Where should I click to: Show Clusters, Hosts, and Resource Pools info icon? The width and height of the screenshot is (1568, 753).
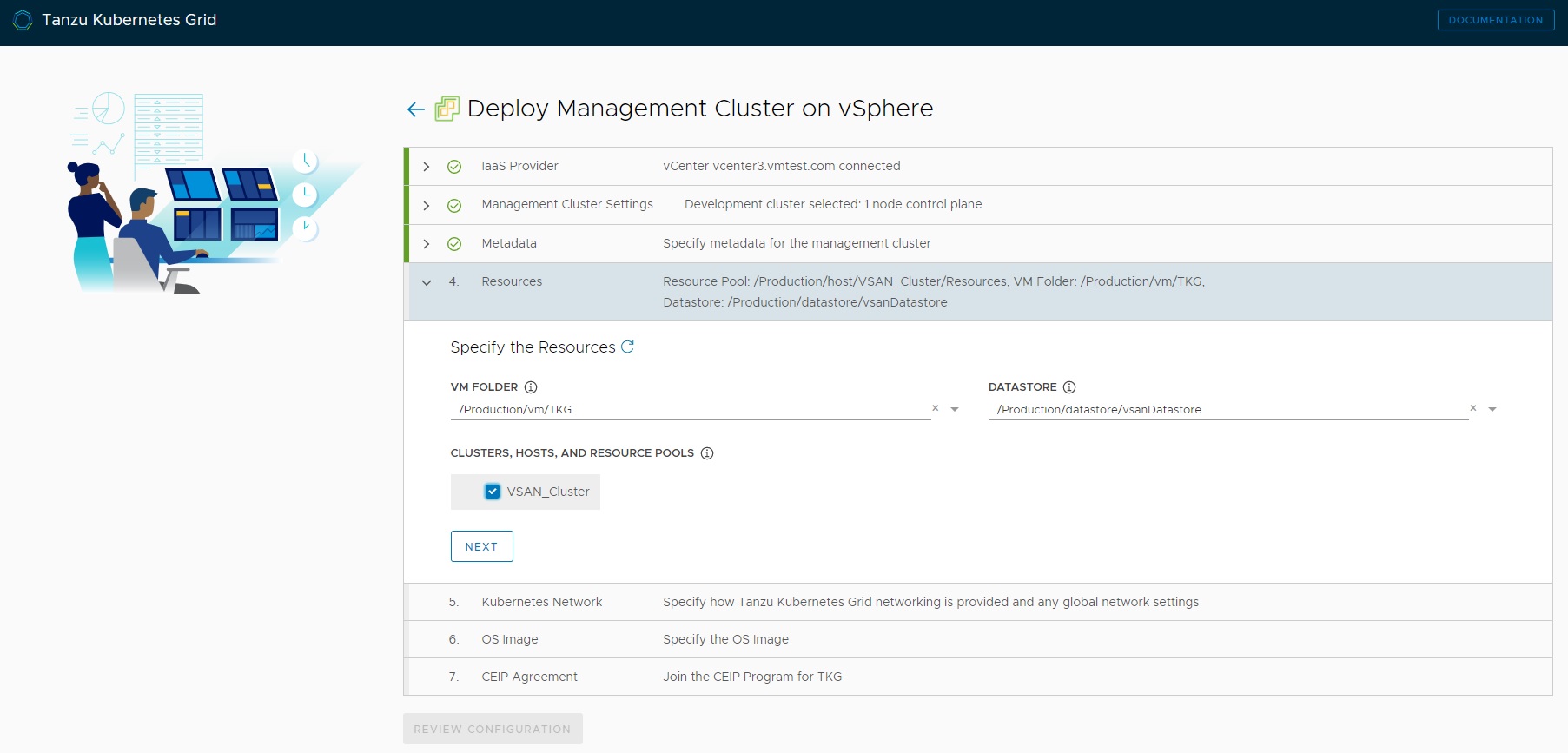[x=707, y=453]
